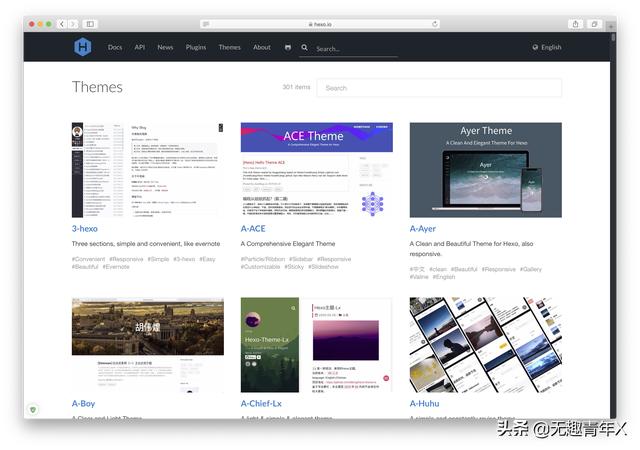Click the themes Search input box

pyautogui.click(x=439, y=88)
